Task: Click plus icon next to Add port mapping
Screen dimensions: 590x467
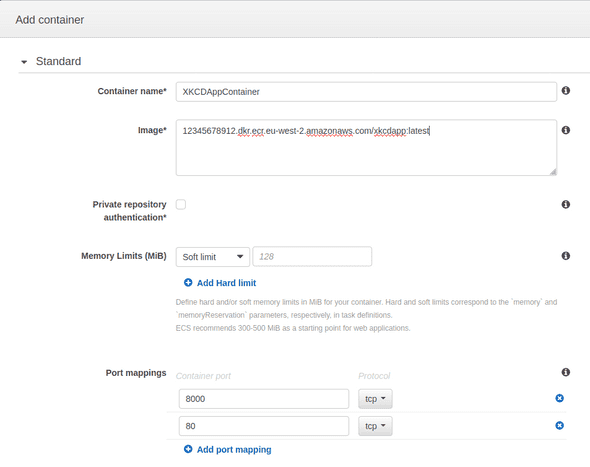Action: click(188, 449)
